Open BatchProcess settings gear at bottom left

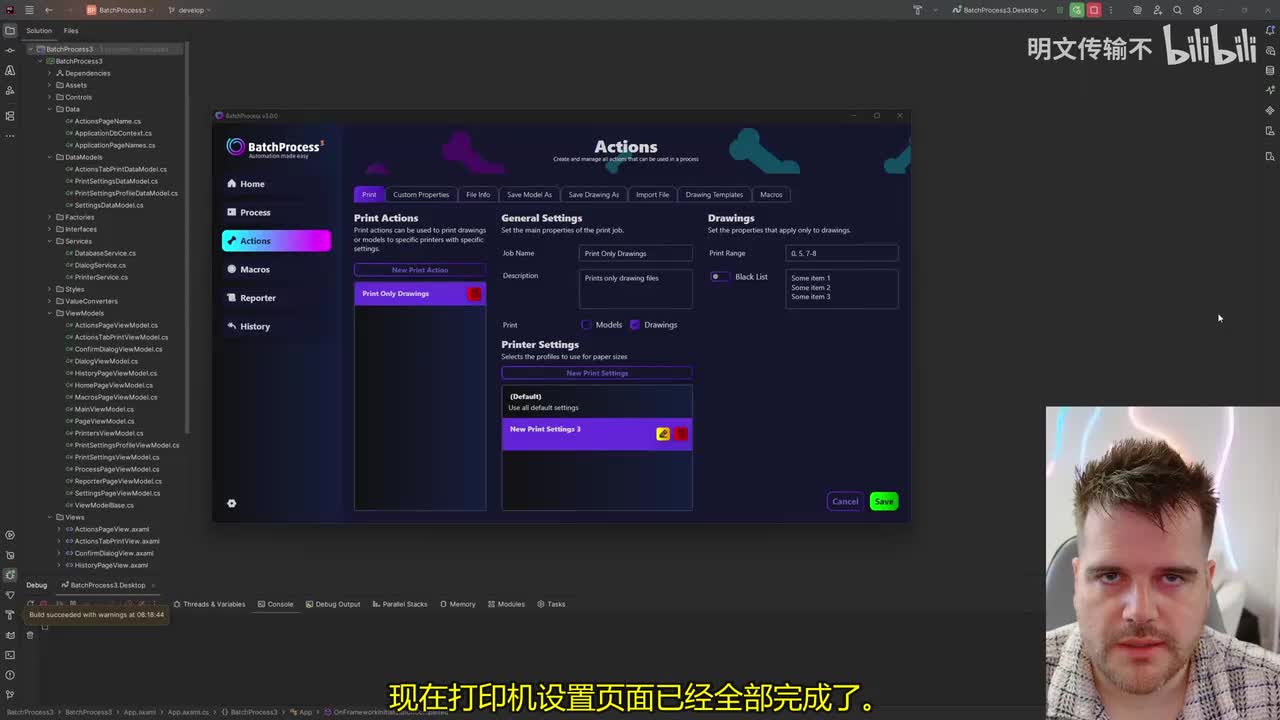click(x=231, y=503)
